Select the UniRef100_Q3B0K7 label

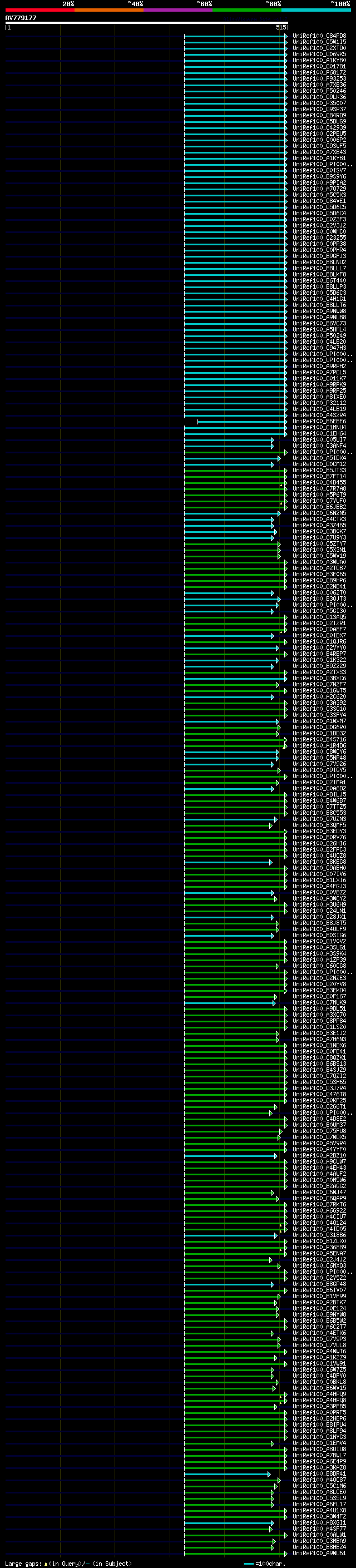(319, 531)
